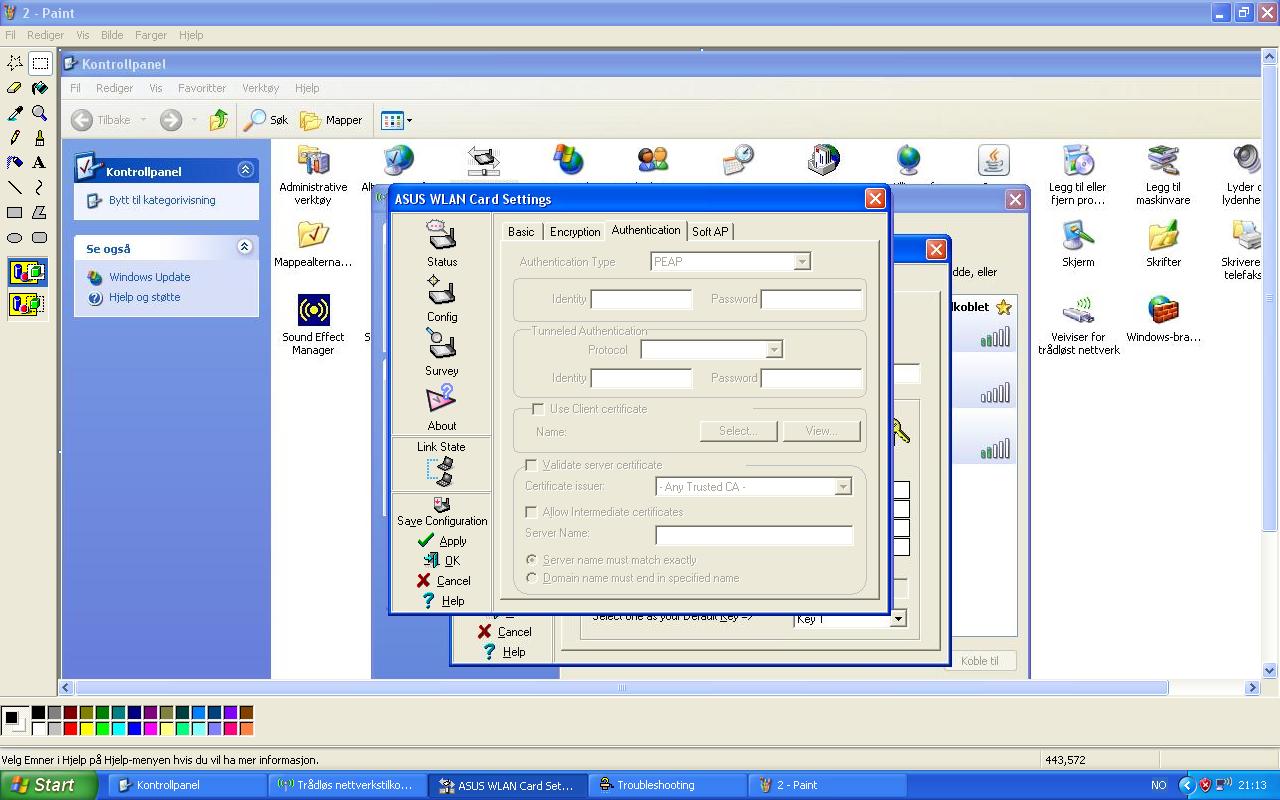Open the Tilbake history dropdown arrow
1280x800 pixels.
[x=143, y=120]
